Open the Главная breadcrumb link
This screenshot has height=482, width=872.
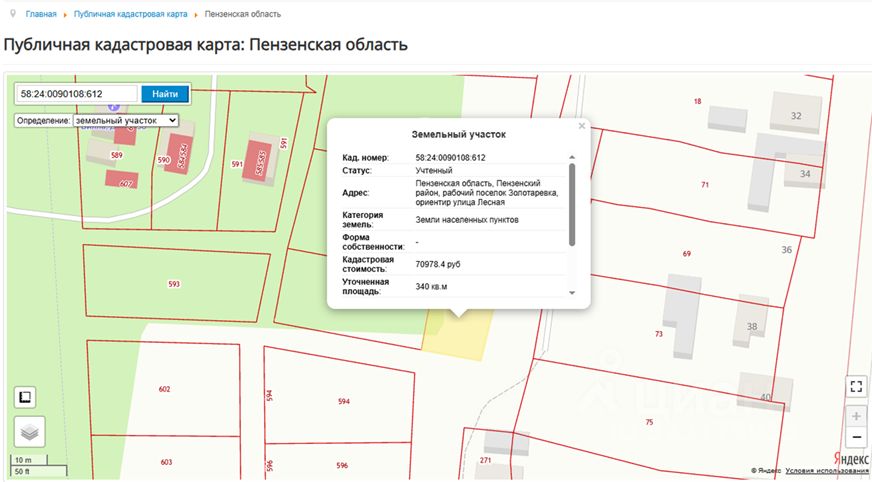41,14
